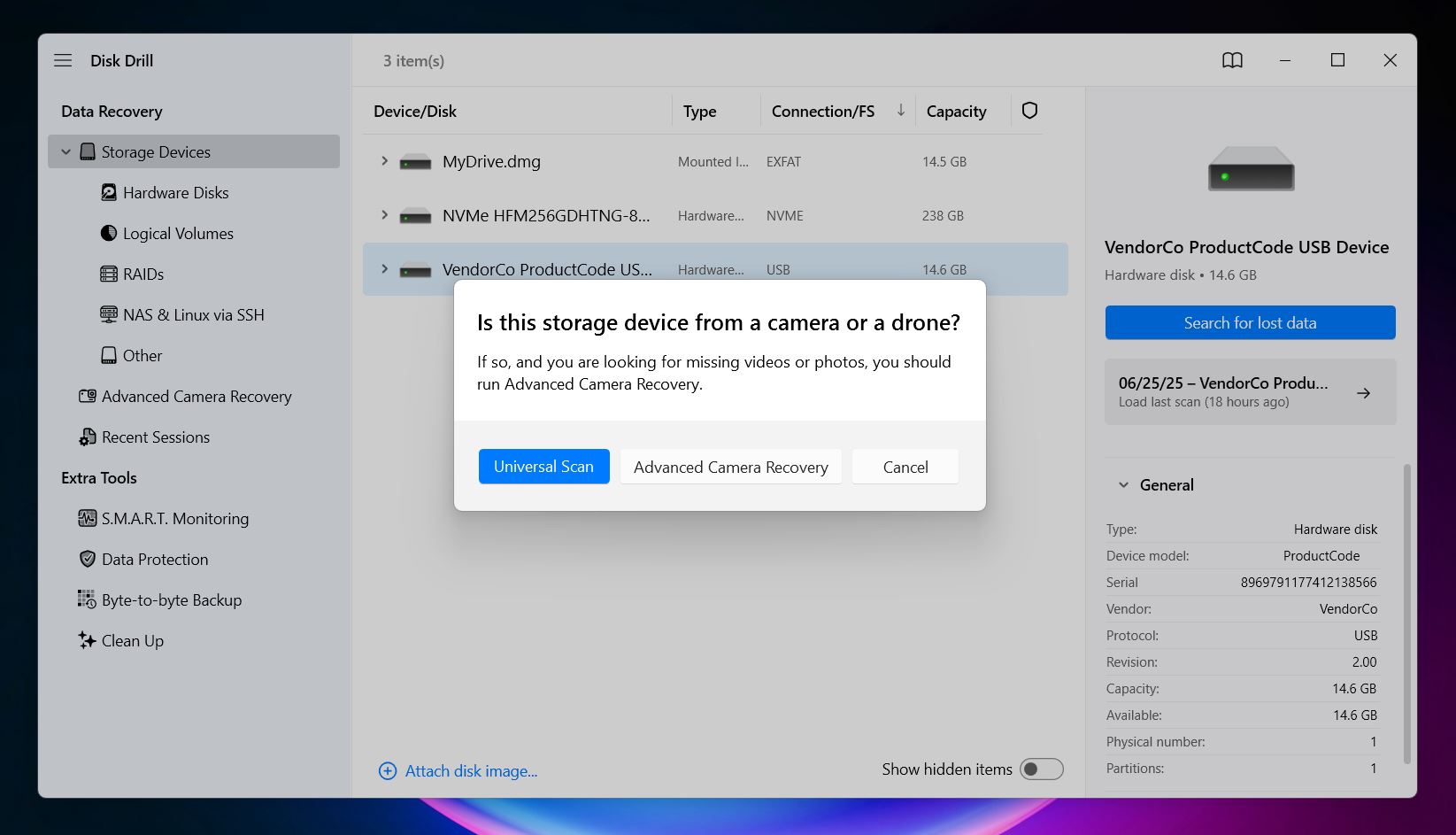This screenshot has height=835, width=1456.
Task: Collapse the Storage Devices tree chevron
Action: (65, 152)
